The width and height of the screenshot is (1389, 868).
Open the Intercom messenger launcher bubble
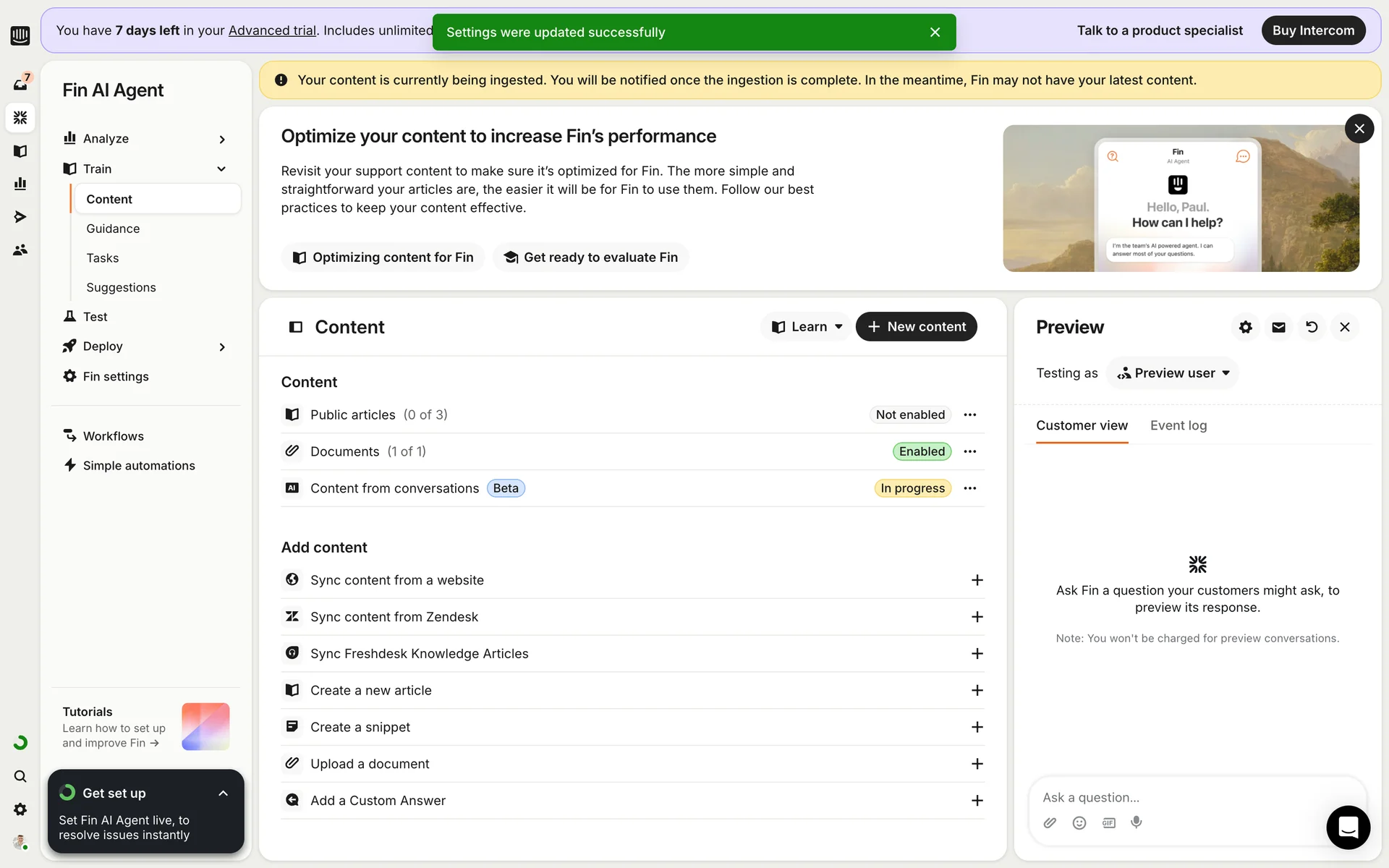tap(1348, 827)
